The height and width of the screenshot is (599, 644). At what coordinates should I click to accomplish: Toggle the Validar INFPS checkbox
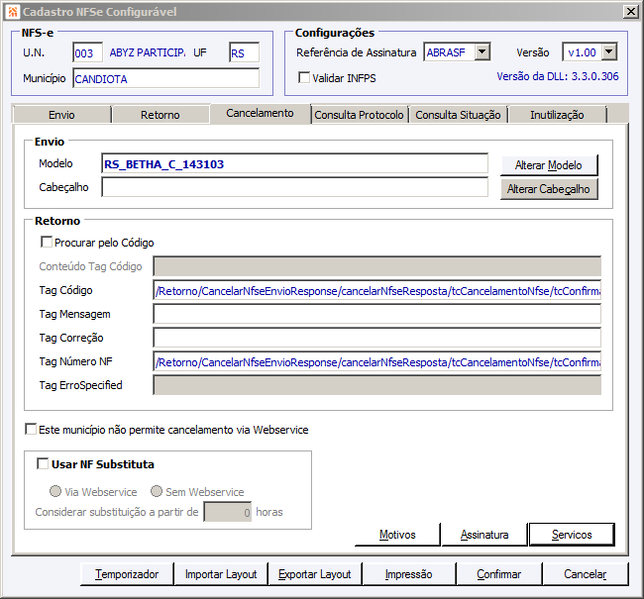(x=304, y=77)
